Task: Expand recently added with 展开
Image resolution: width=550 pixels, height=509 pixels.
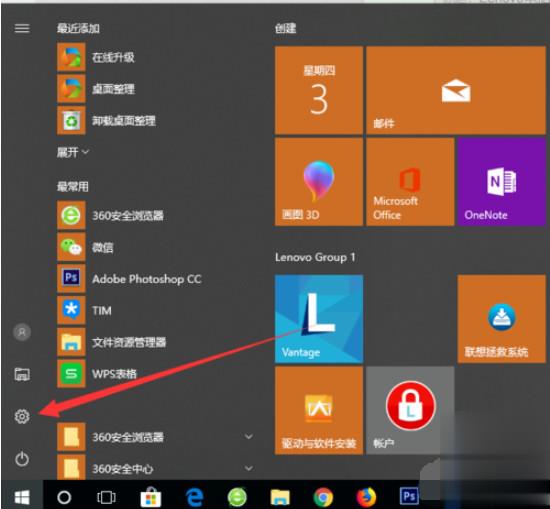Action: click(x=73, y=152)
